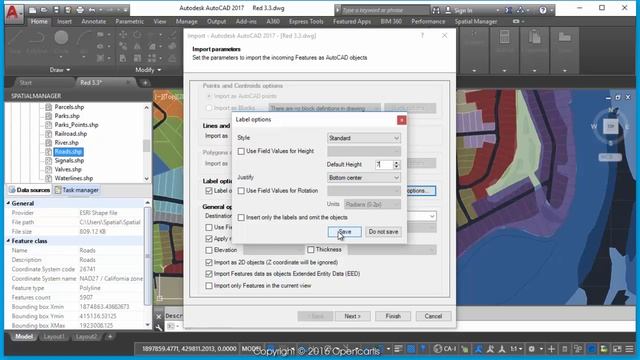Collapse the General section in properties
Screen dimensions: 640x360
tap(8, 203)
